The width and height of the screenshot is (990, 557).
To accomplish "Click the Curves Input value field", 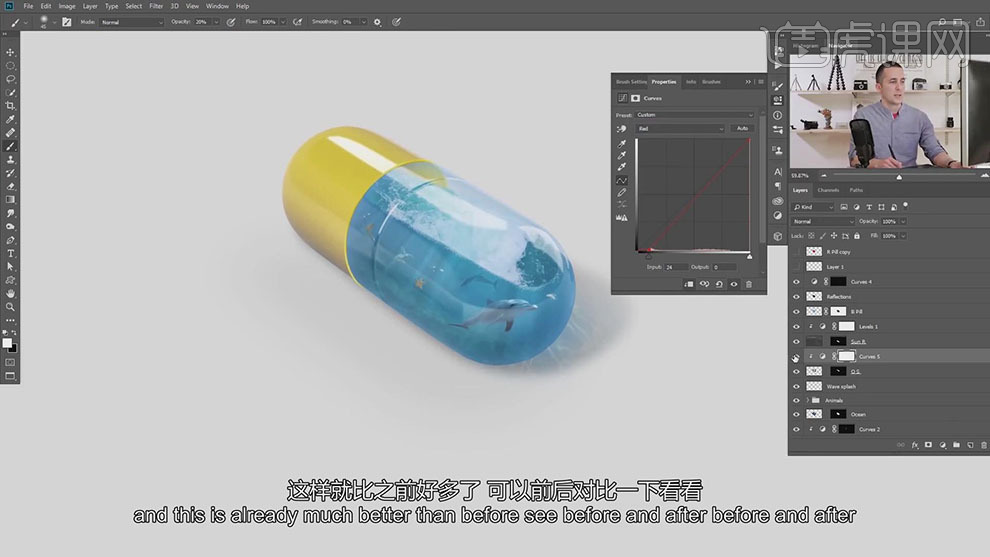I will point(676,267).
